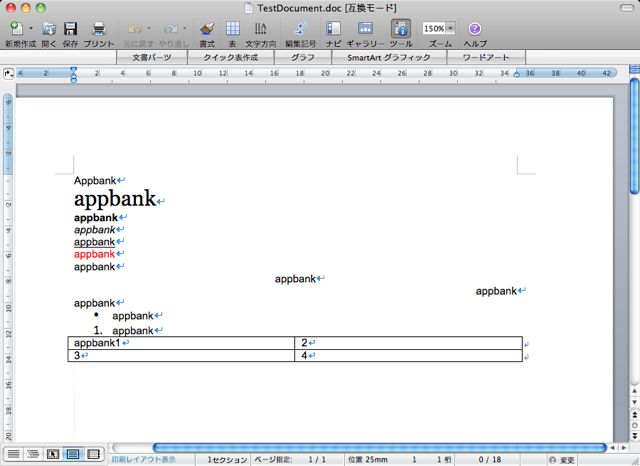
Task: Toggle the ギャラリー gallery icon
Action: (x=365, y=29)
